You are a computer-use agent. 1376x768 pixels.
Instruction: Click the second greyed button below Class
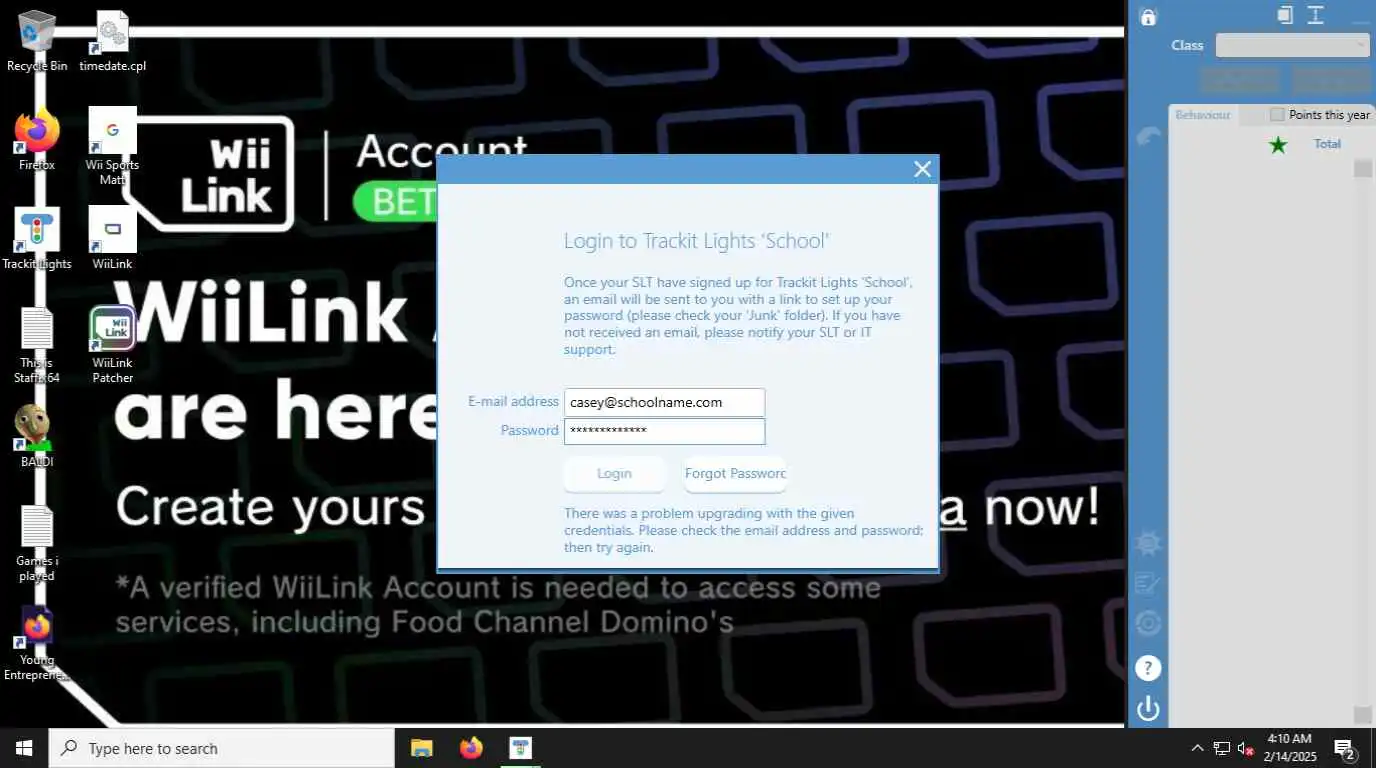coord(1330,80)
